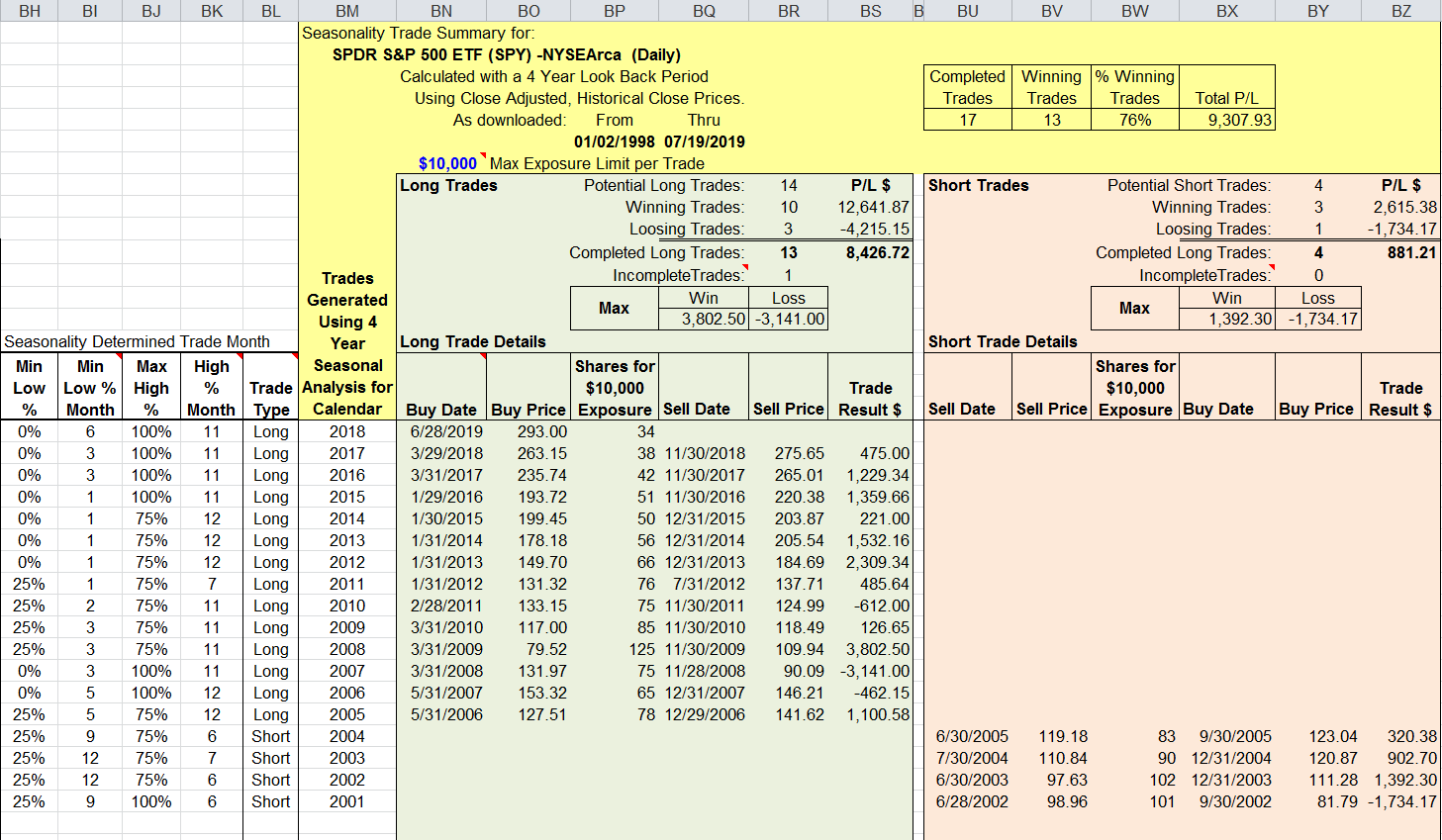Image resolution: width=1442 pixels, height=840 pixels.
Task: Select the long losing P/L -4,215.15
Action: [x=875, y=229]
